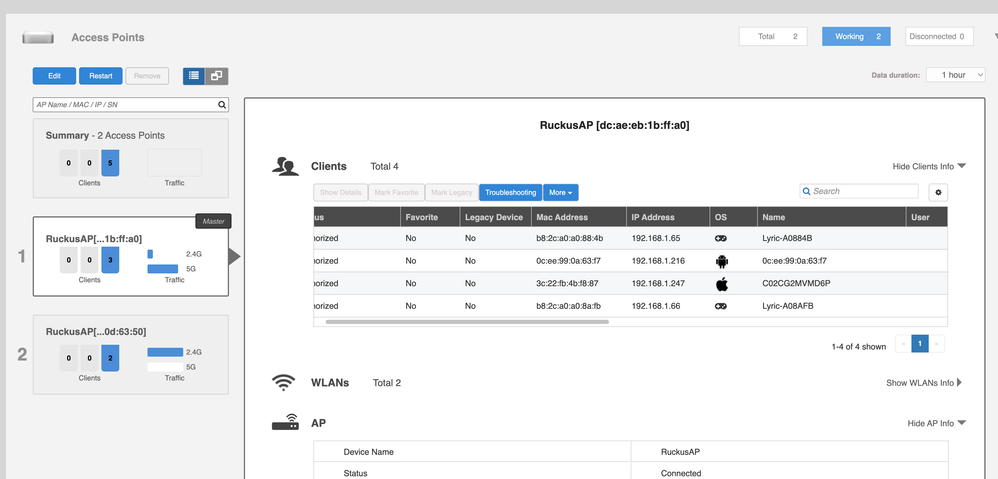The width and height of the screenshot is (998, 479).
Task: Click the Apple OS icon
Action: point(720,284)
